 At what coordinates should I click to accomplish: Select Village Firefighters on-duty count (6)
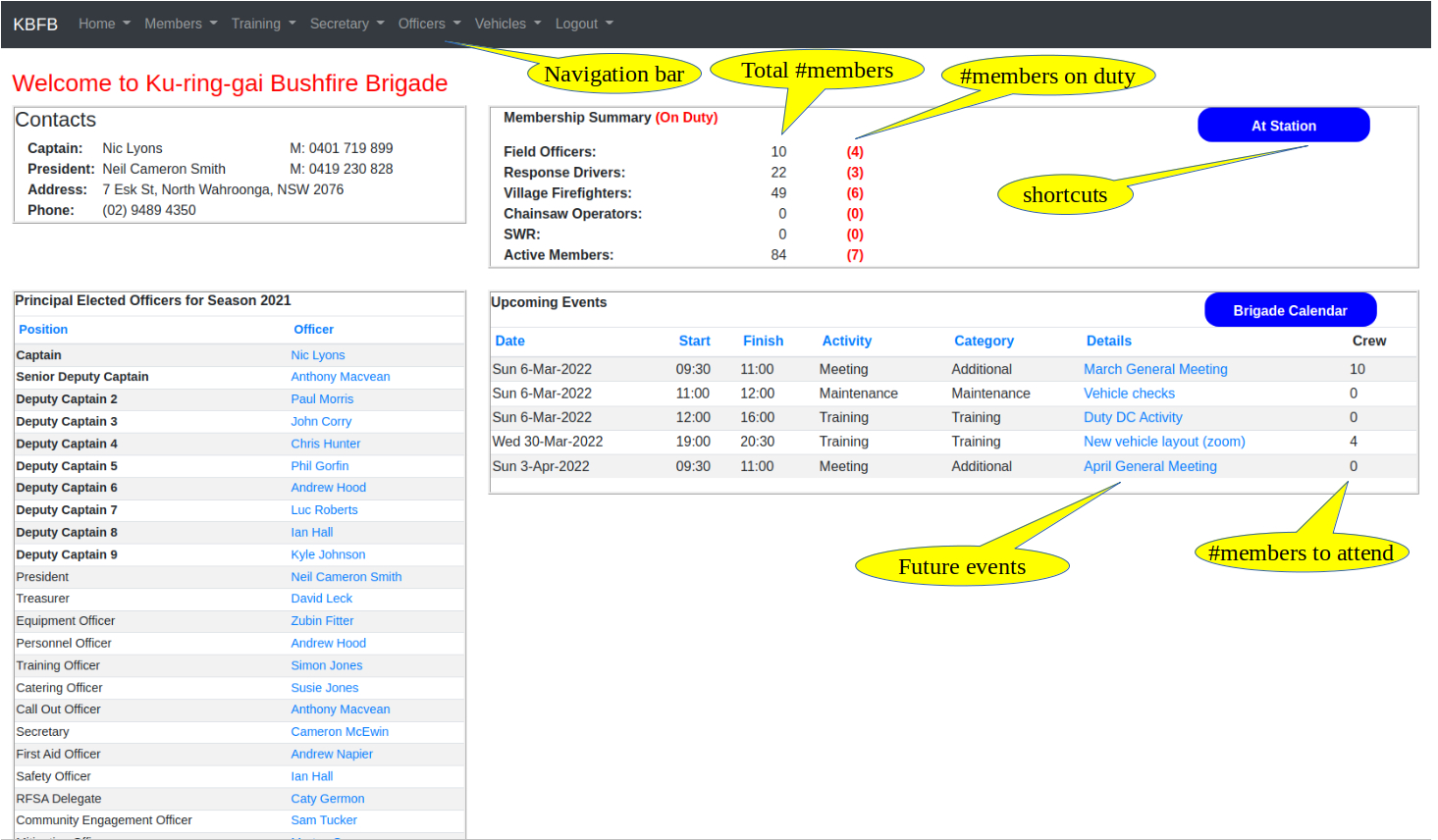point(855,193)
